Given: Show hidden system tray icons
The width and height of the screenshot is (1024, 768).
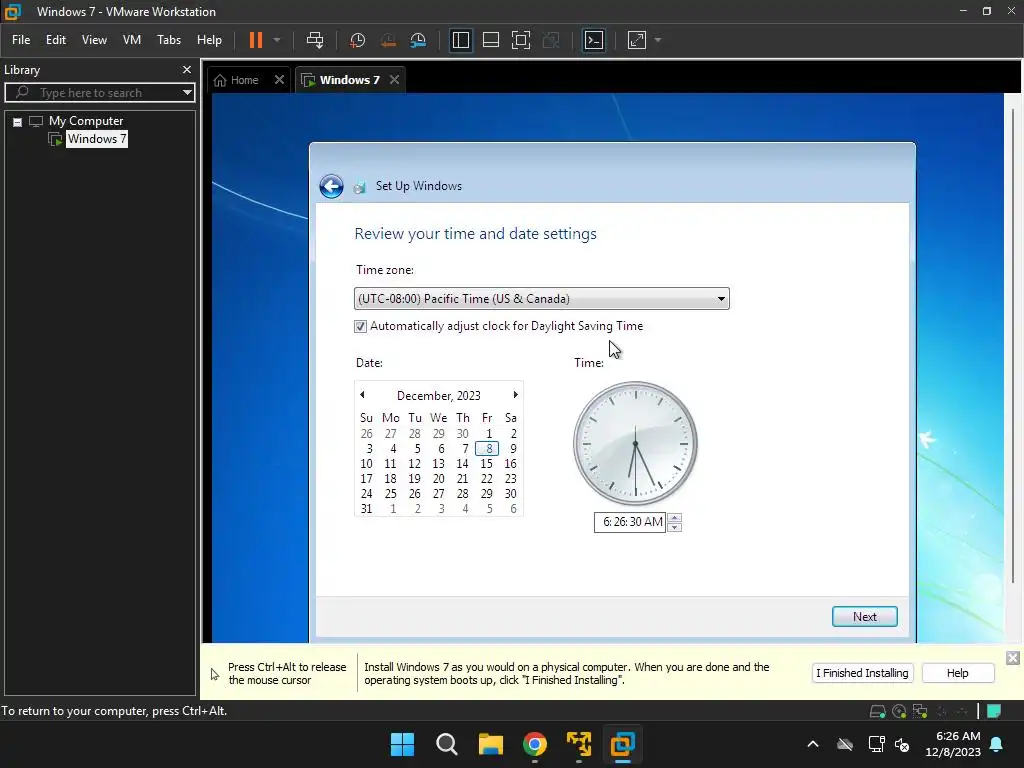Looking at the screenshot, I should pyautogui.click(x=812, y=744).
